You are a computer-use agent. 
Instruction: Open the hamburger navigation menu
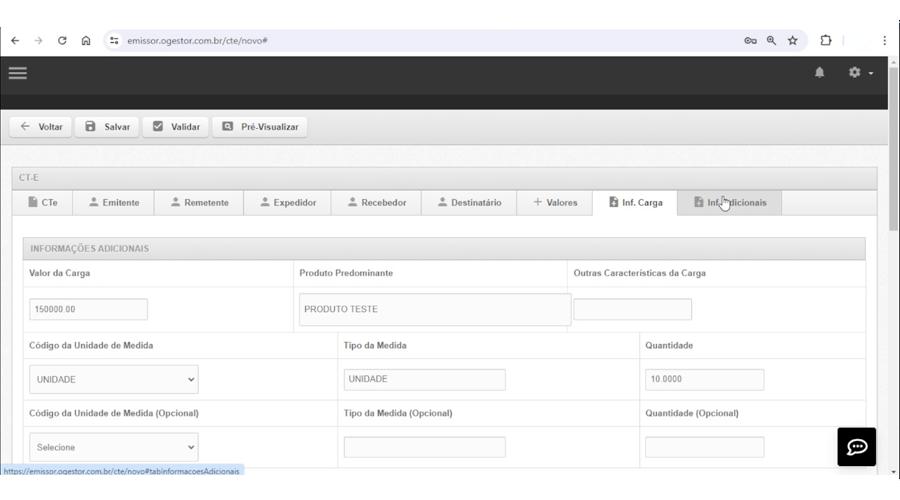tap(18, 73)
